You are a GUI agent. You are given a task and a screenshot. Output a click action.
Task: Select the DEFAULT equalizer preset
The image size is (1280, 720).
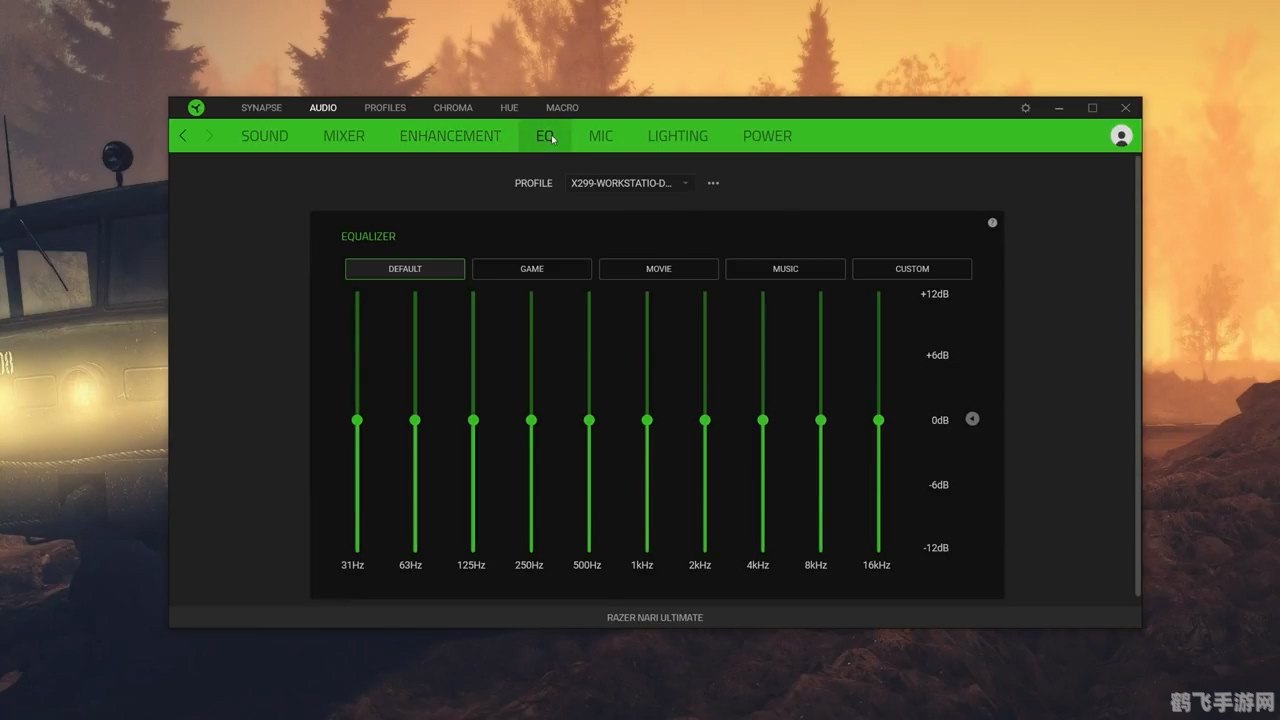pyautogui.click(x=405, y=269)
